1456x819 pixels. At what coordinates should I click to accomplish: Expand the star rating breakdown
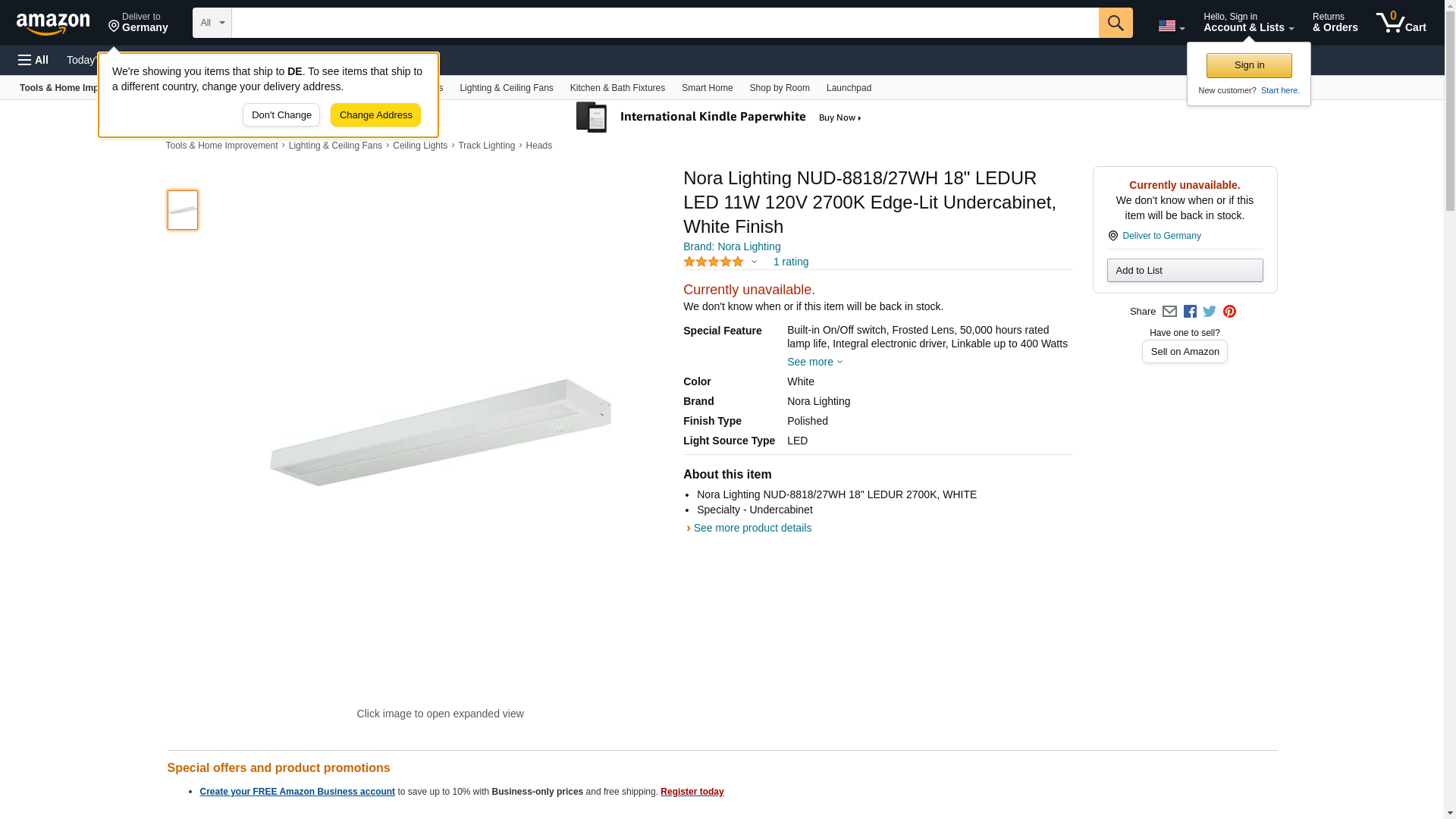click(753, 262)
